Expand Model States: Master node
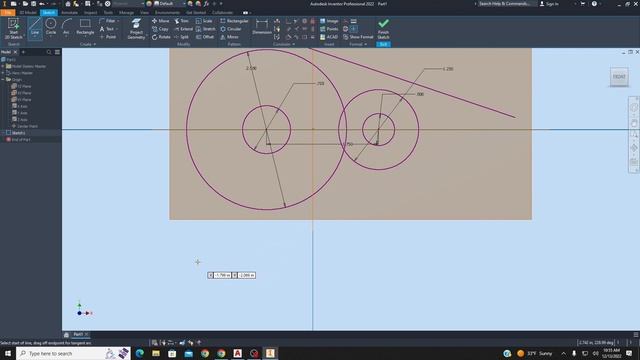 (x=3, y=66)
